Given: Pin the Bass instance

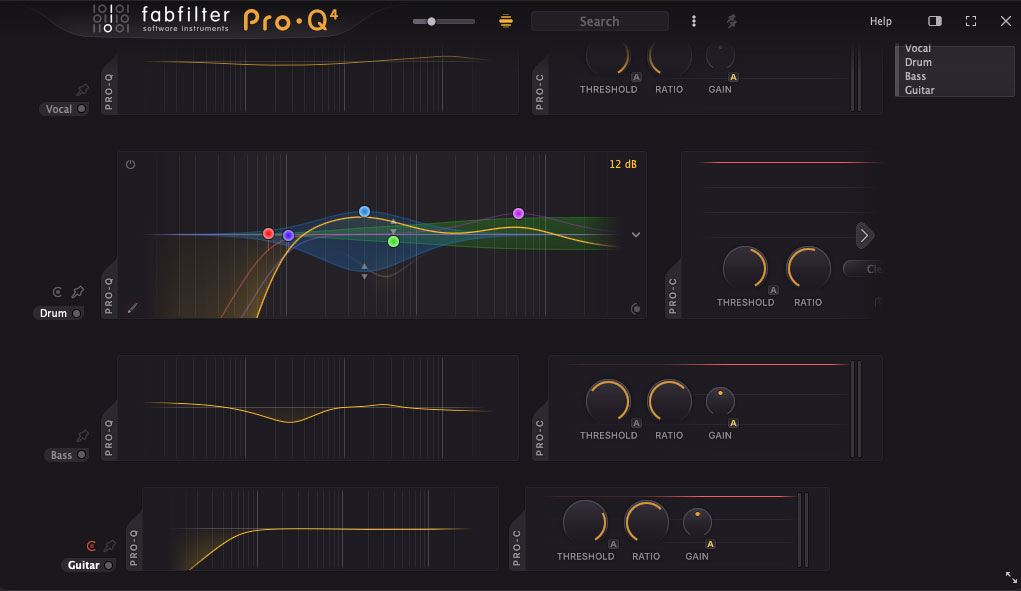Looking at the screenshot, I should [x=83, y=435].
